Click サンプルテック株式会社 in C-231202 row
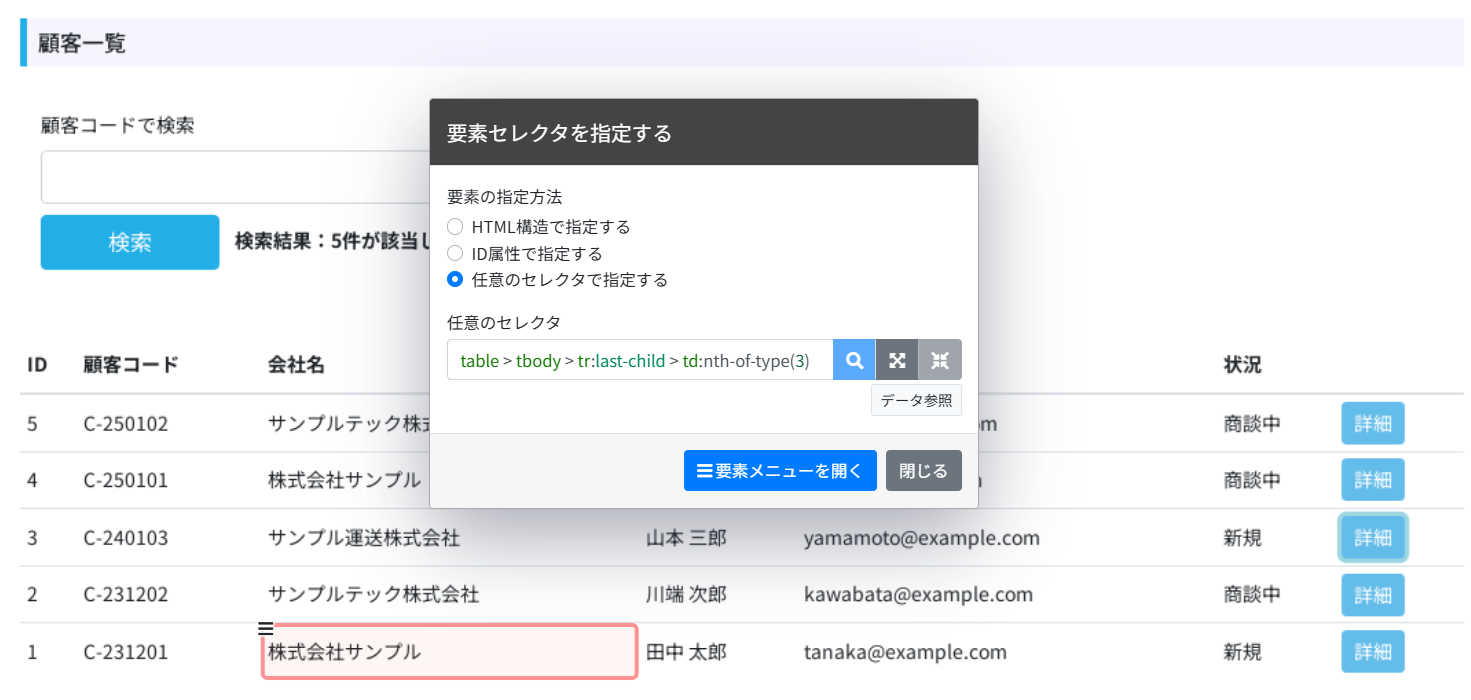Image resolution: width=1471 pixels, height=700 pixels. (373, 595)
